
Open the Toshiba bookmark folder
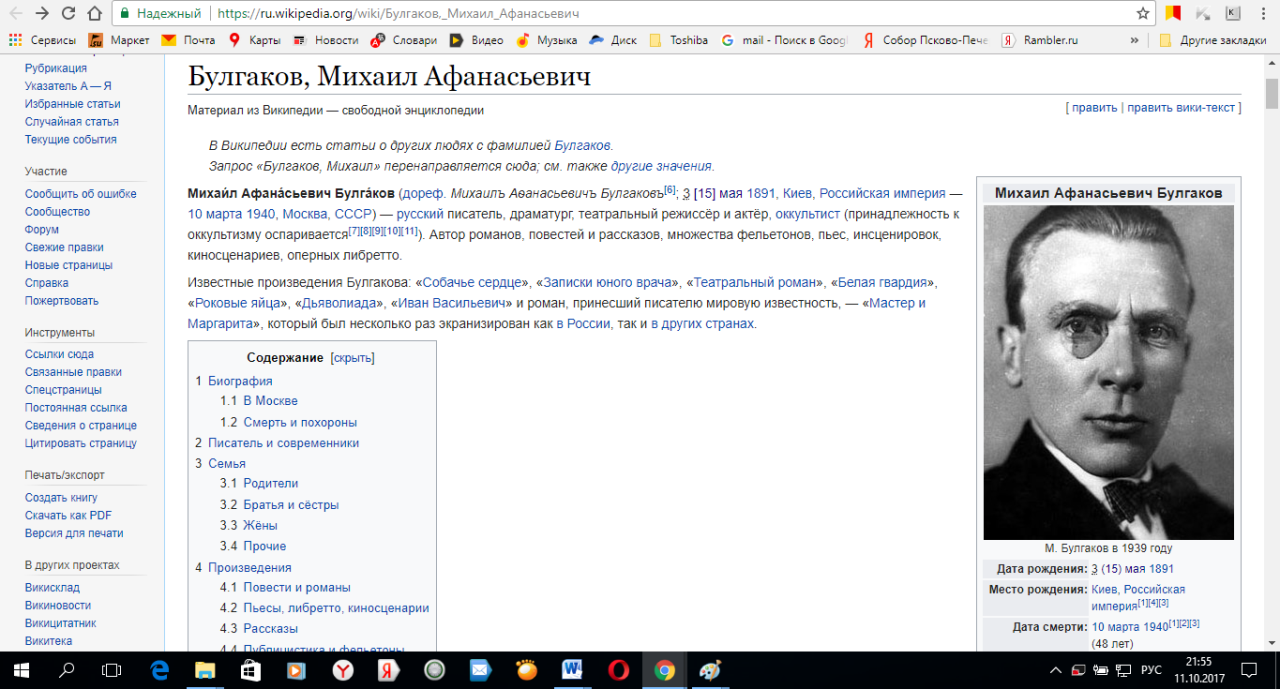tap(678, 40)
